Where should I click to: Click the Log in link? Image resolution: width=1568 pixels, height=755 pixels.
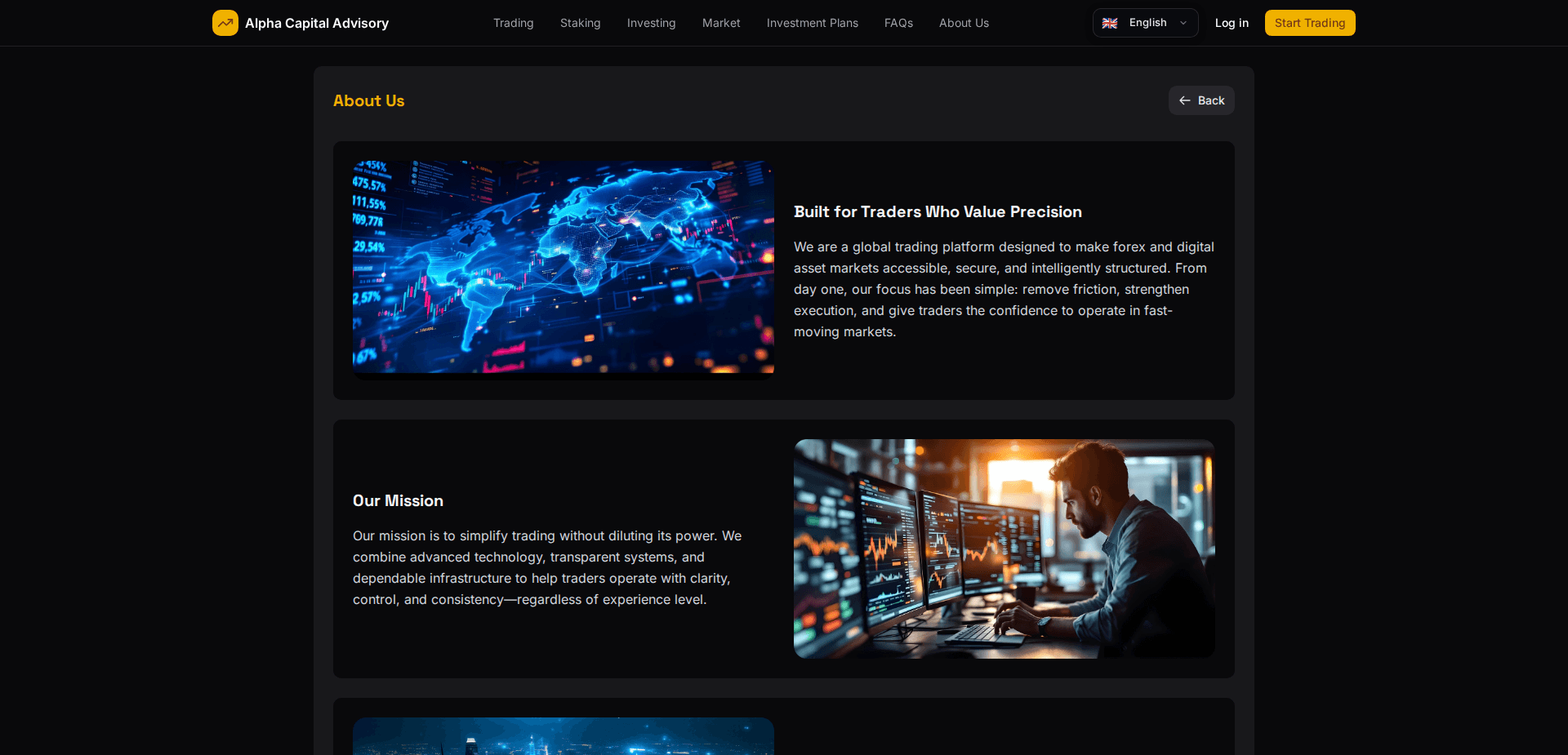click(1232, 23)
